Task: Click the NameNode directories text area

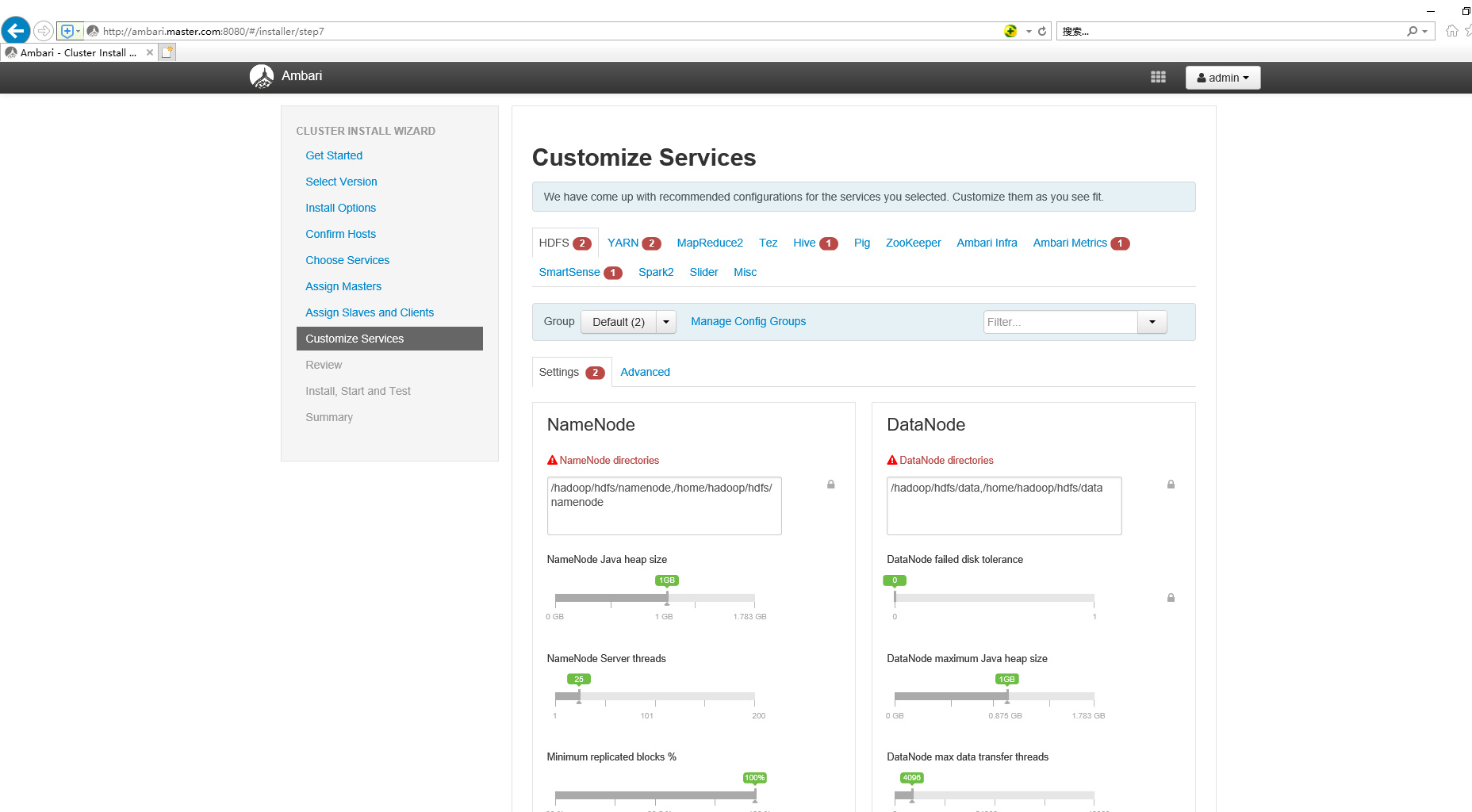Action: pos(664,506)
